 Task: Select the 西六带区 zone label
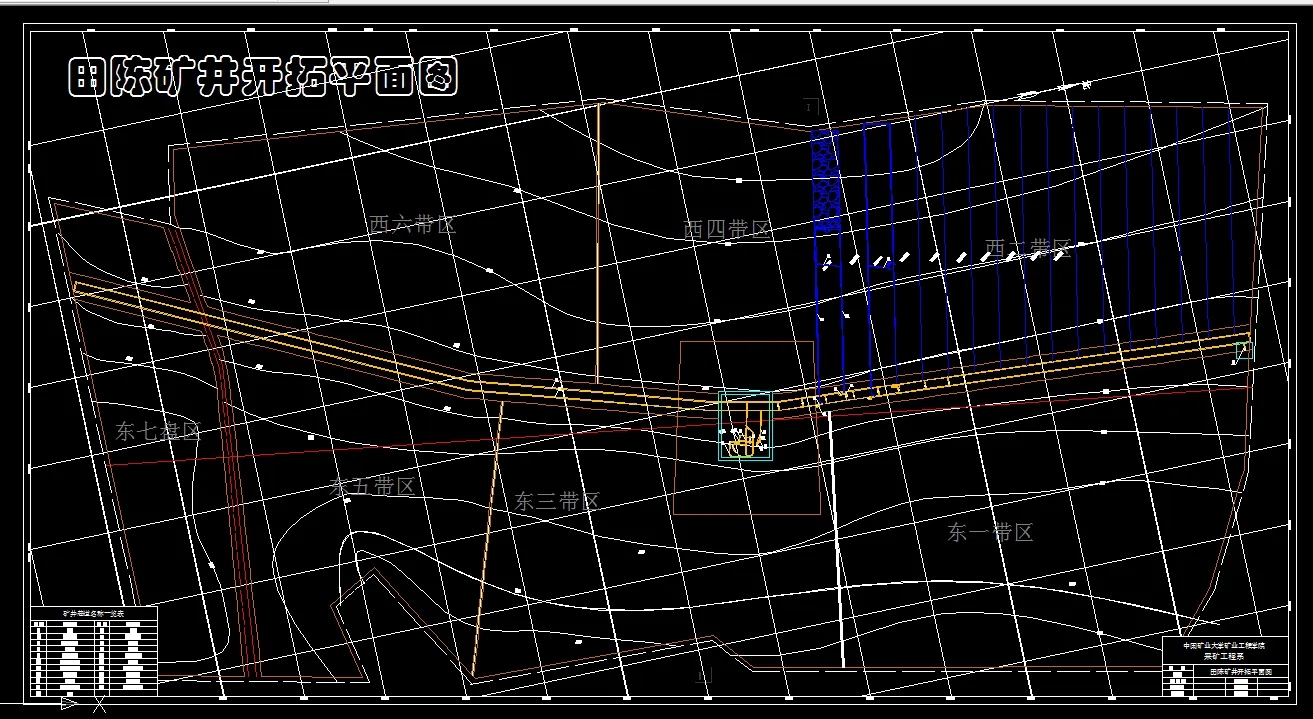[412, 224]
